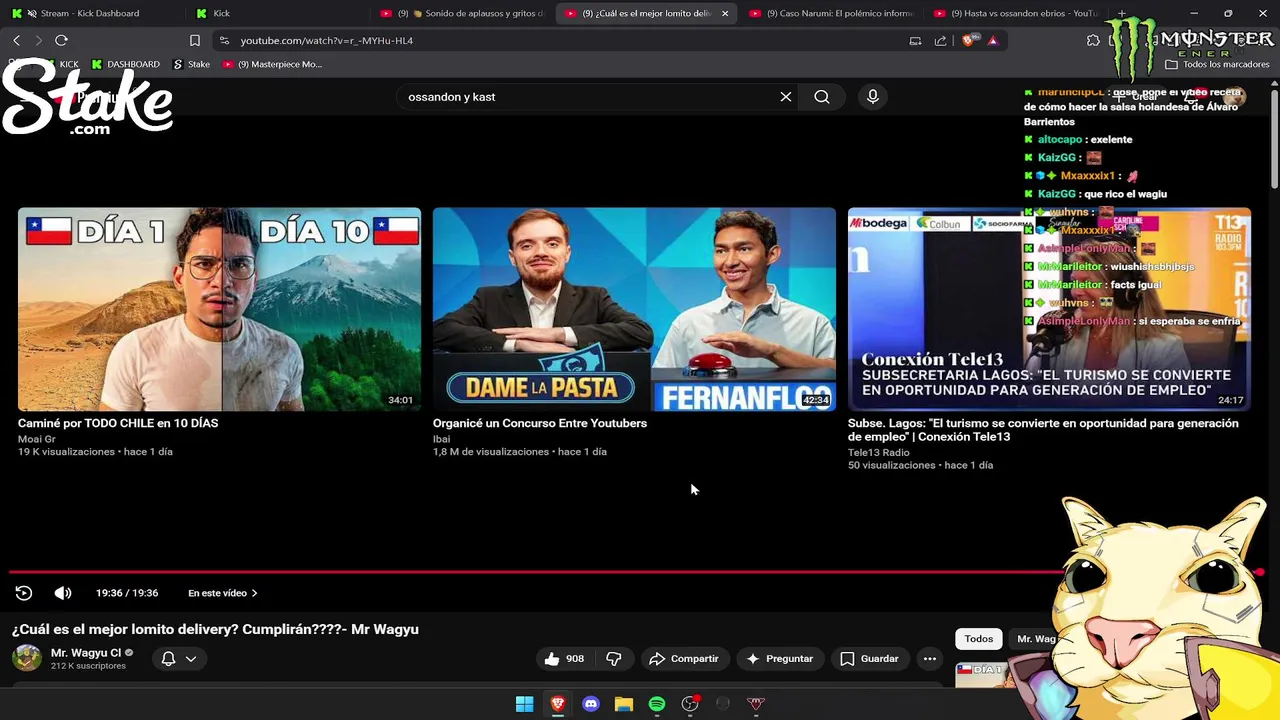The height and width of the screenshot is (720, 1280).
Task: Open the share page icon in address bar
Action: pyautogui.click(x=940, y=41)
